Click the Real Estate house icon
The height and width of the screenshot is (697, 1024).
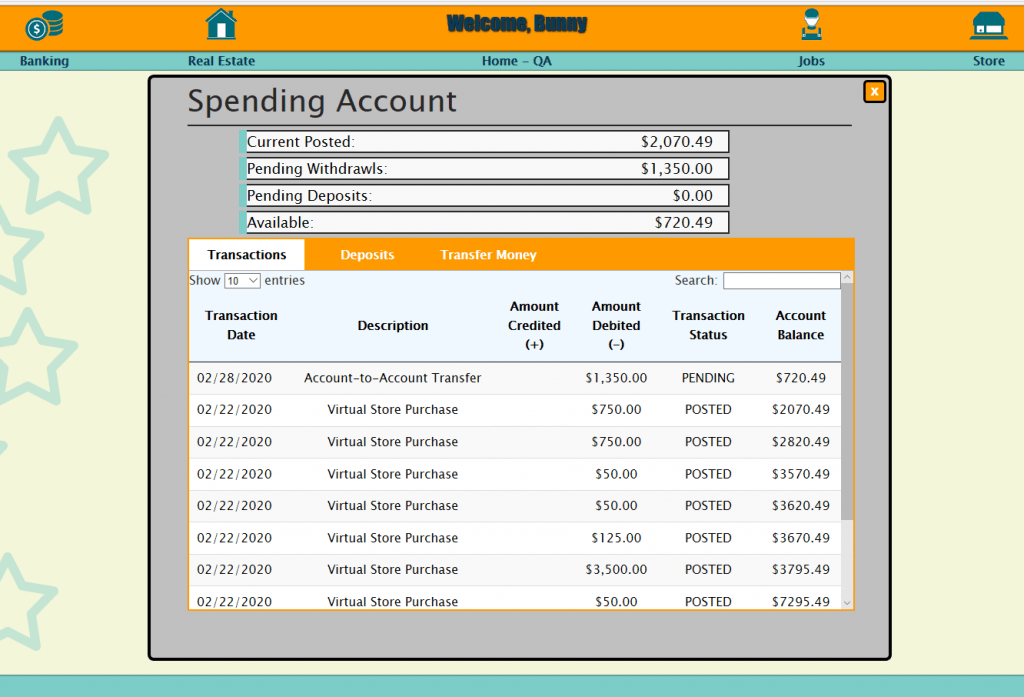tap(221, 23)
